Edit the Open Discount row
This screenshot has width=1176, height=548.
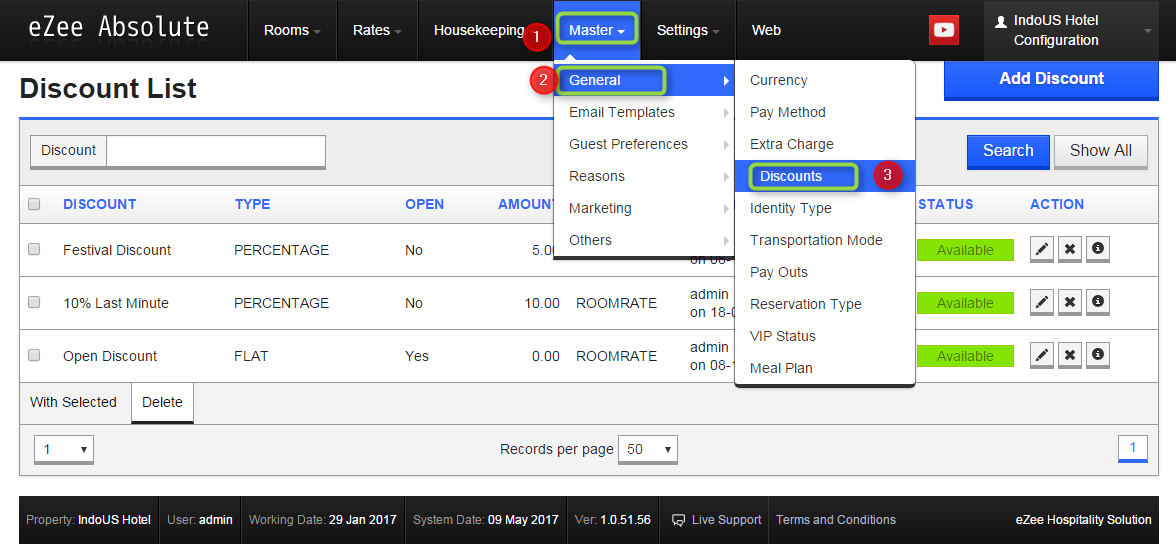pyautogui.click(x=1042, y=355)
